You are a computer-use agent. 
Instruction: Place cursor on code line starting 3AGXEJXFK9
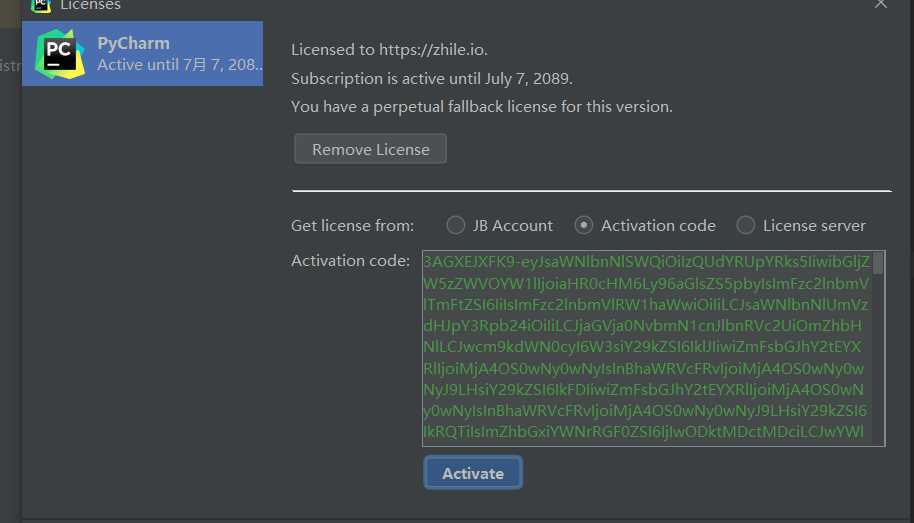tap(646, 262)
